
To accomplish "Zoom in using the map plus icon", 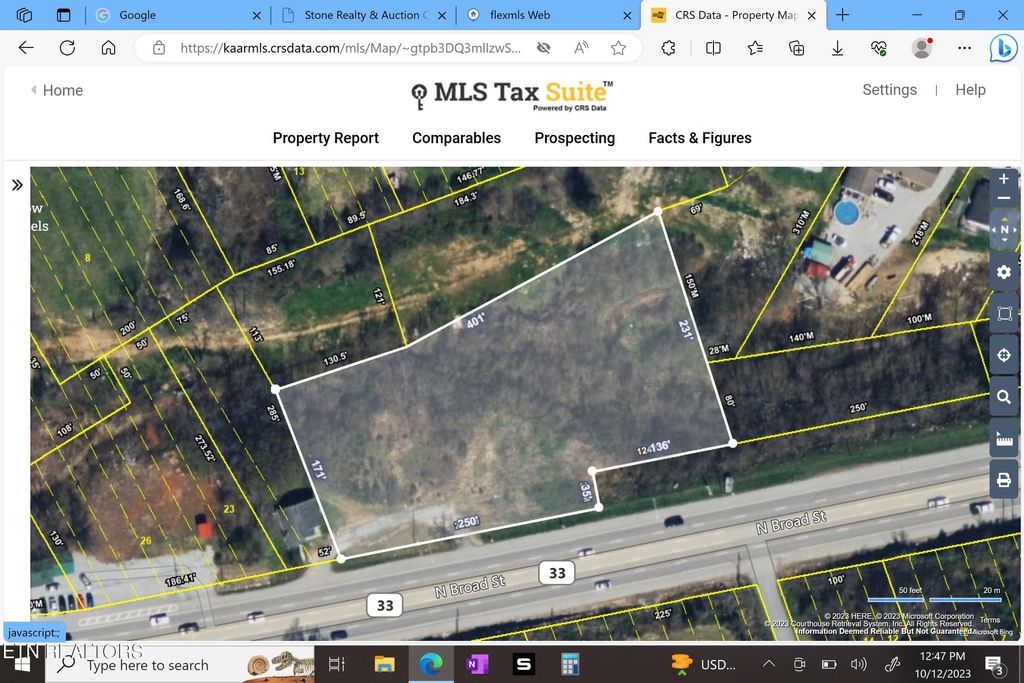I will pyautogui.click(x=1003, y=178).
